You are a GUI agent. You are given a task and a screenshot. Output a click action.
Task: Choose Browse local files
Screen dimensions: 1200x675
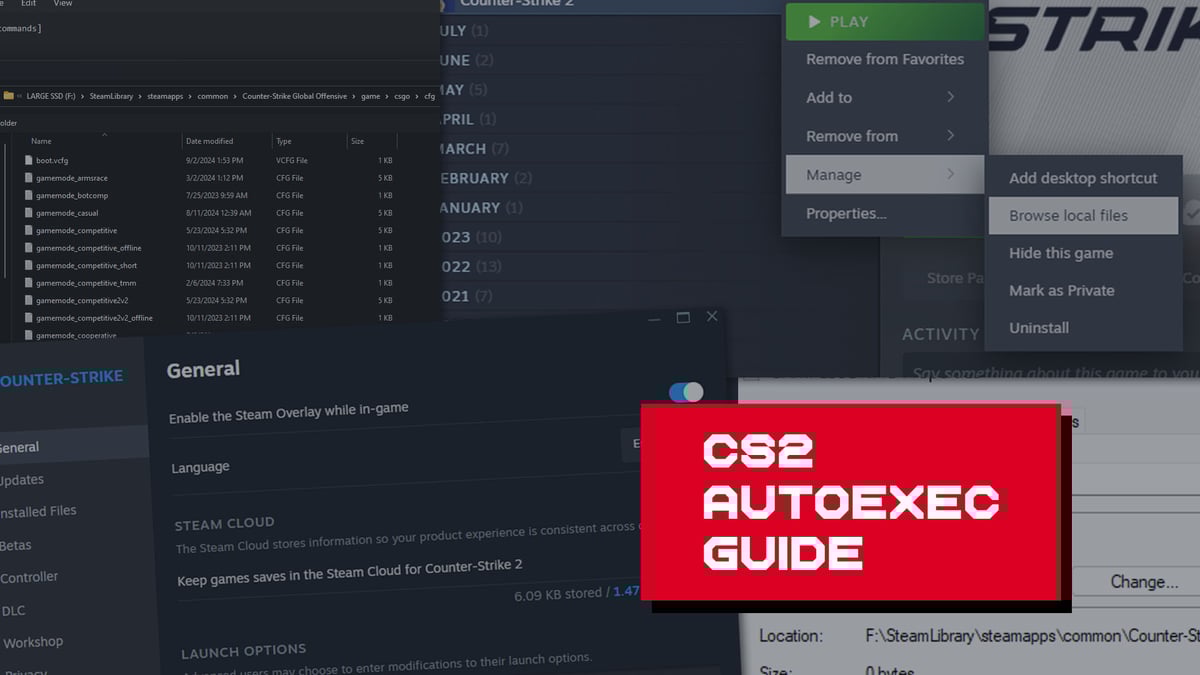point(1068,215)
